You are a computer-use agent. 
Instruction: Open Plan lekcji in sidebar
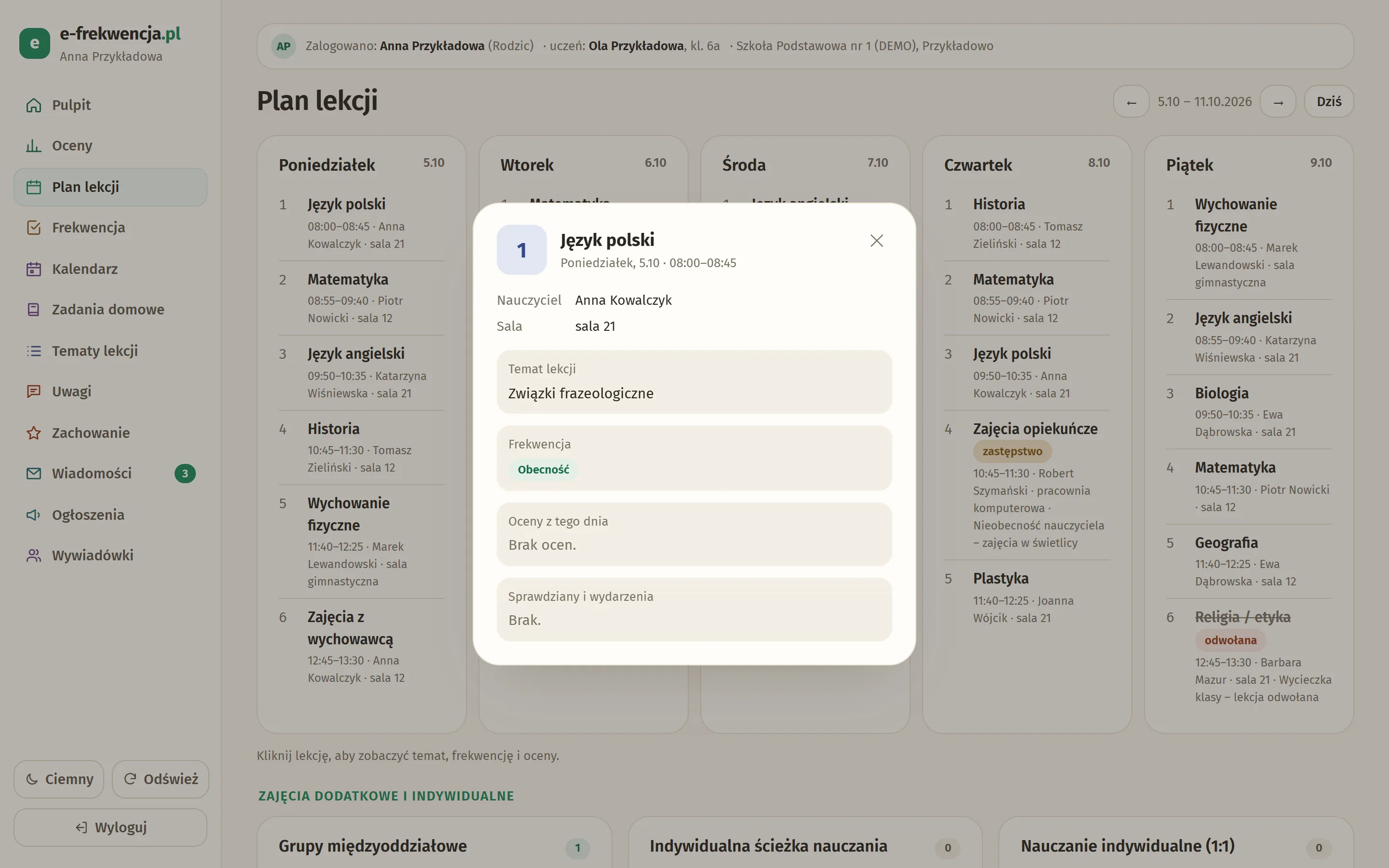110,187
